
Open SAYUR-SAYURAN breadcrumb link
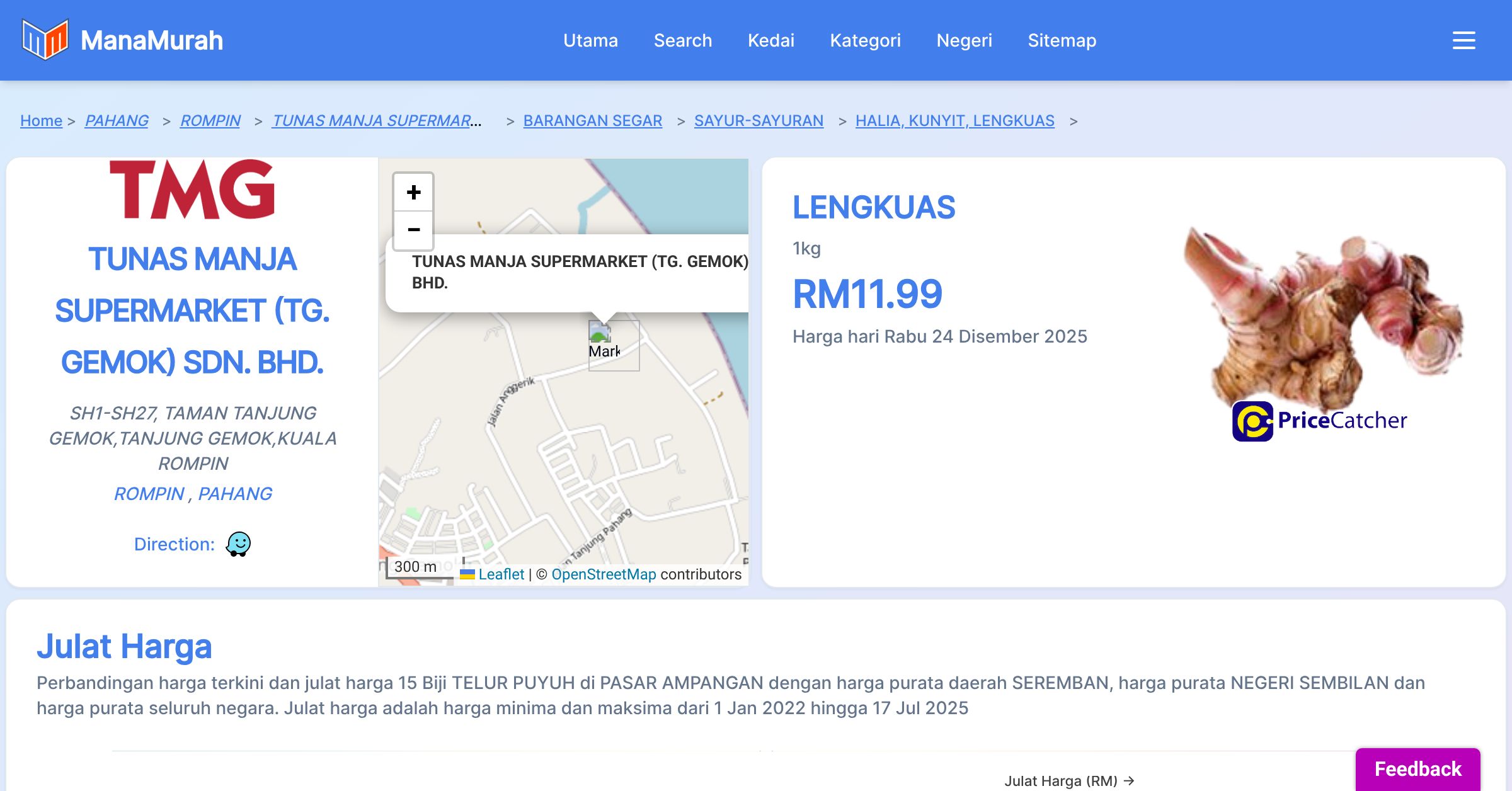pyautogui.click(x=759, y=120)
